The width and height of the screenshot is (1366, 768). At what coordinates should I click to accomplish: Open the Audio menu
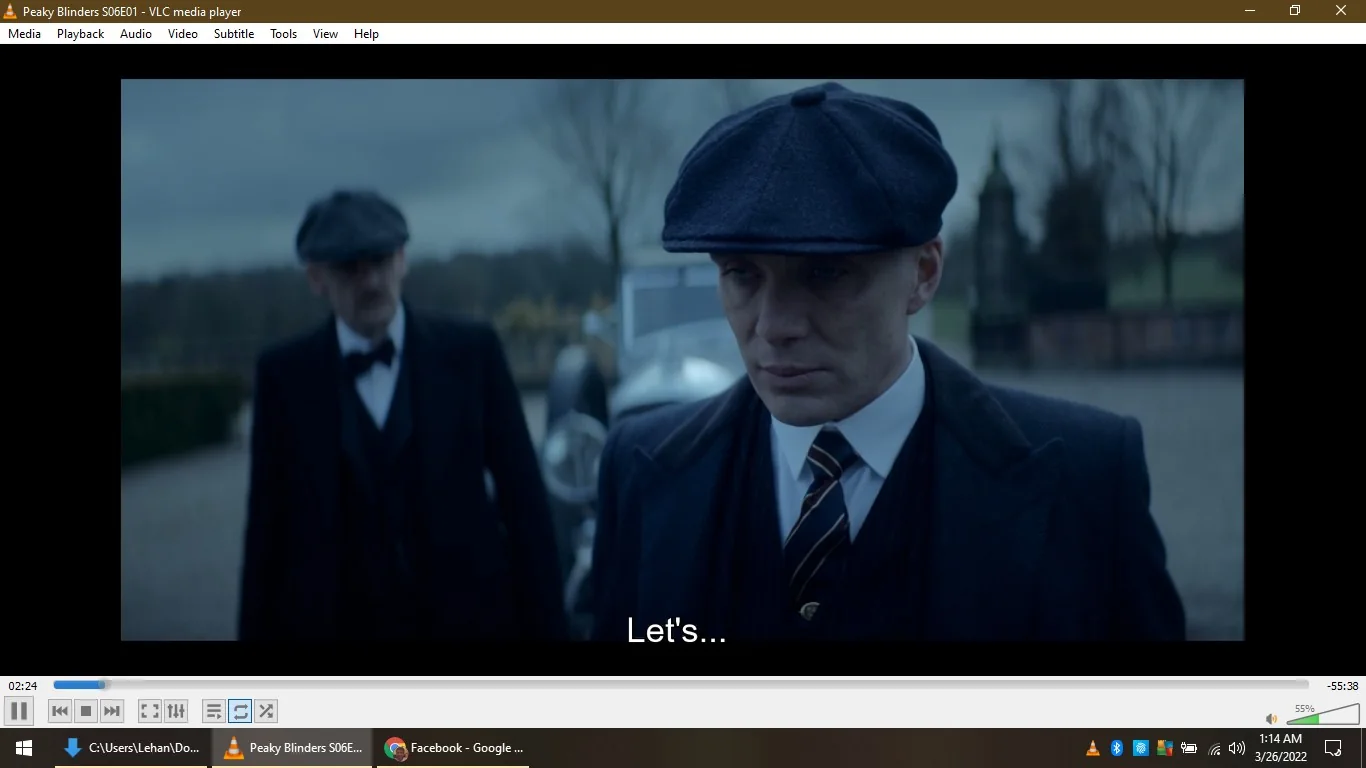click(136, 34)
